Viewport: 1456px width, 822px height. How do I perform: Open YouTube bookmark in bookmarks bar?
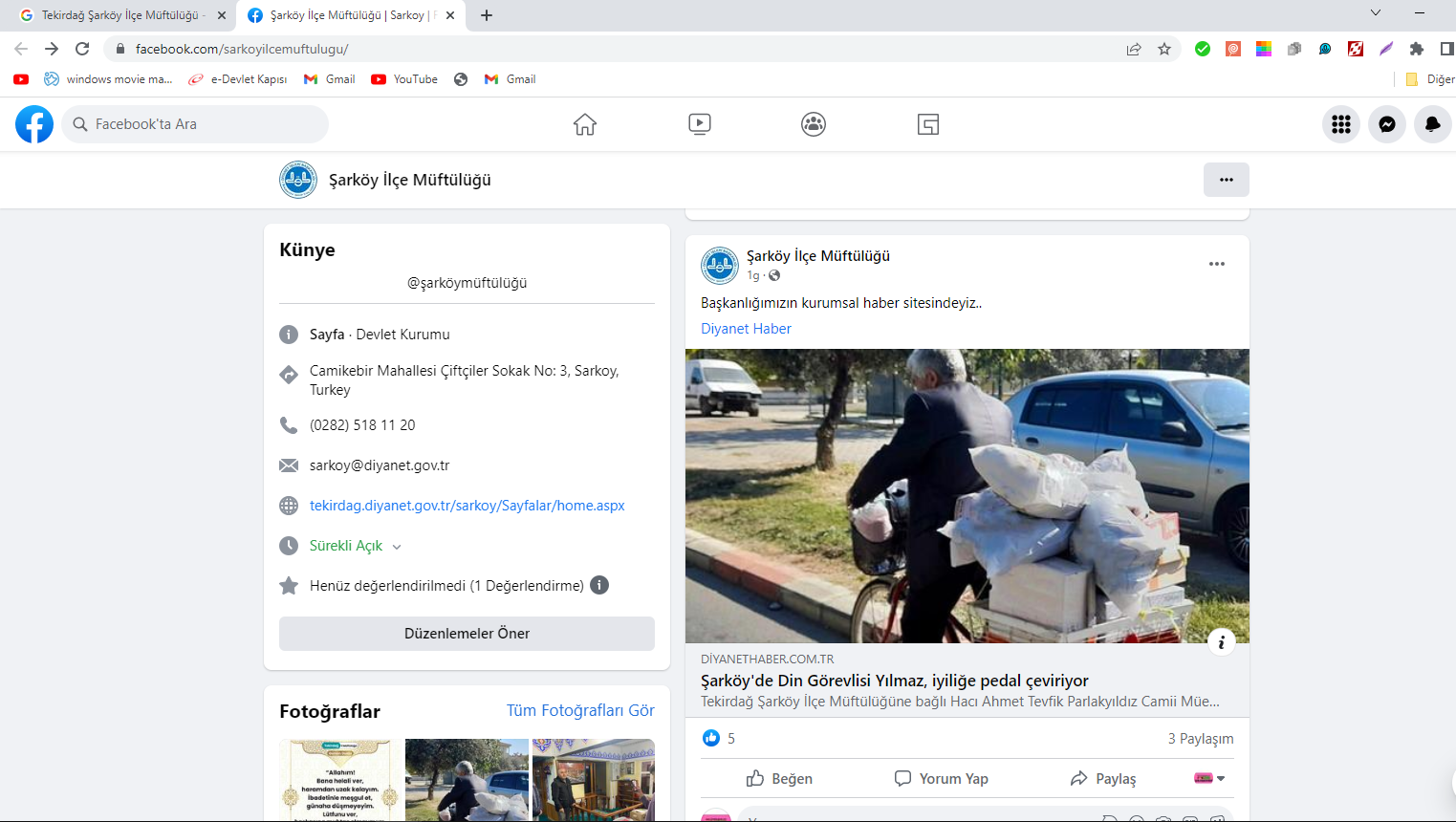click(x=404, y=79)
